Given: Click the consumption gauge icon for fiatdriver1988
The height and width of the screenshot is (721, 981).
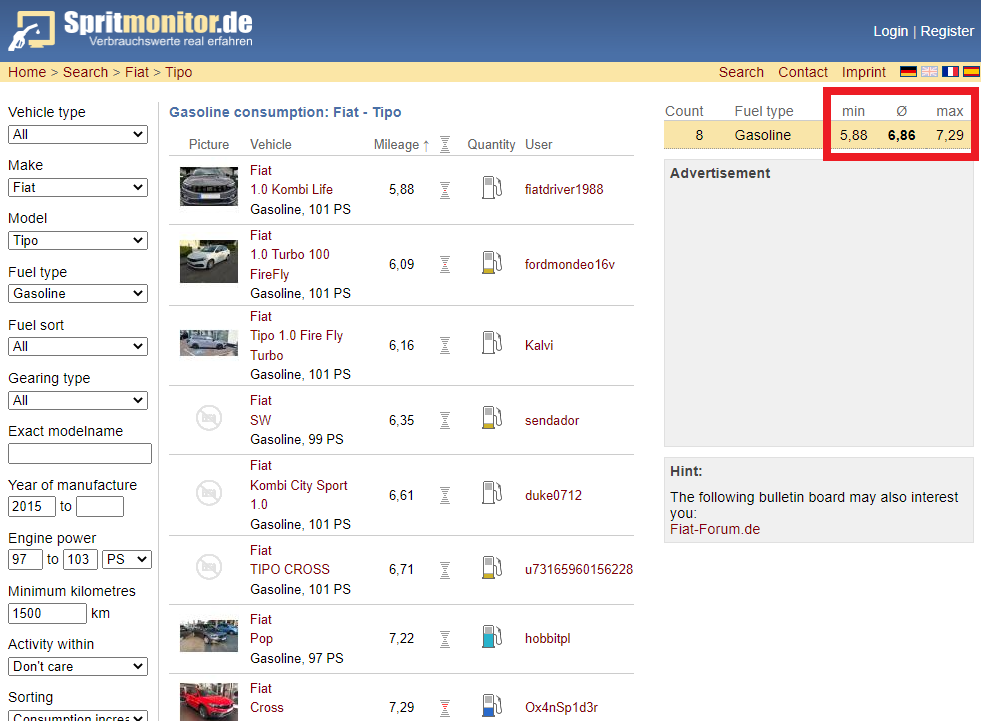Looking at the screenshot, I should 445,190.
